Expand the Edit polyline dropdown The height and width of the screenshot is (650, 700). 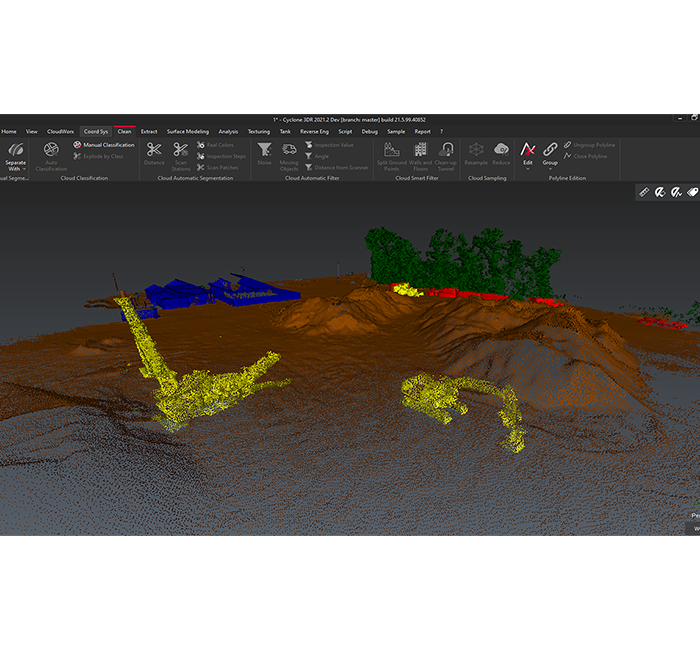pyautogui.click(x=528, y=155)
